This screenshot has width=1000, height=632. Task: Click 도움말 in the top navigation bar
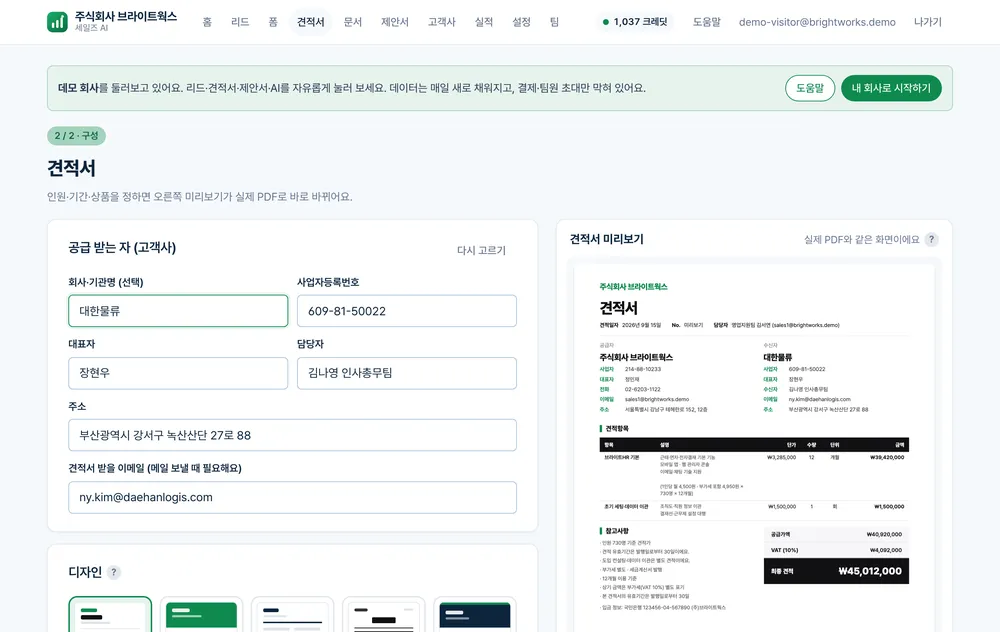tap(707, 22)
